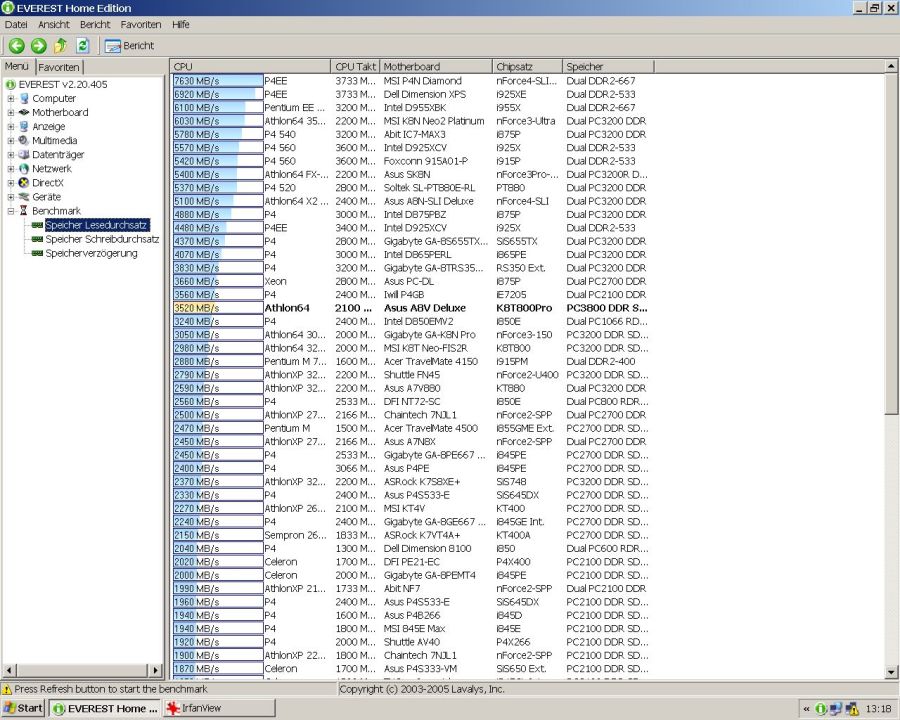Select the Benchmark hourglass icon

pos(24,211)
